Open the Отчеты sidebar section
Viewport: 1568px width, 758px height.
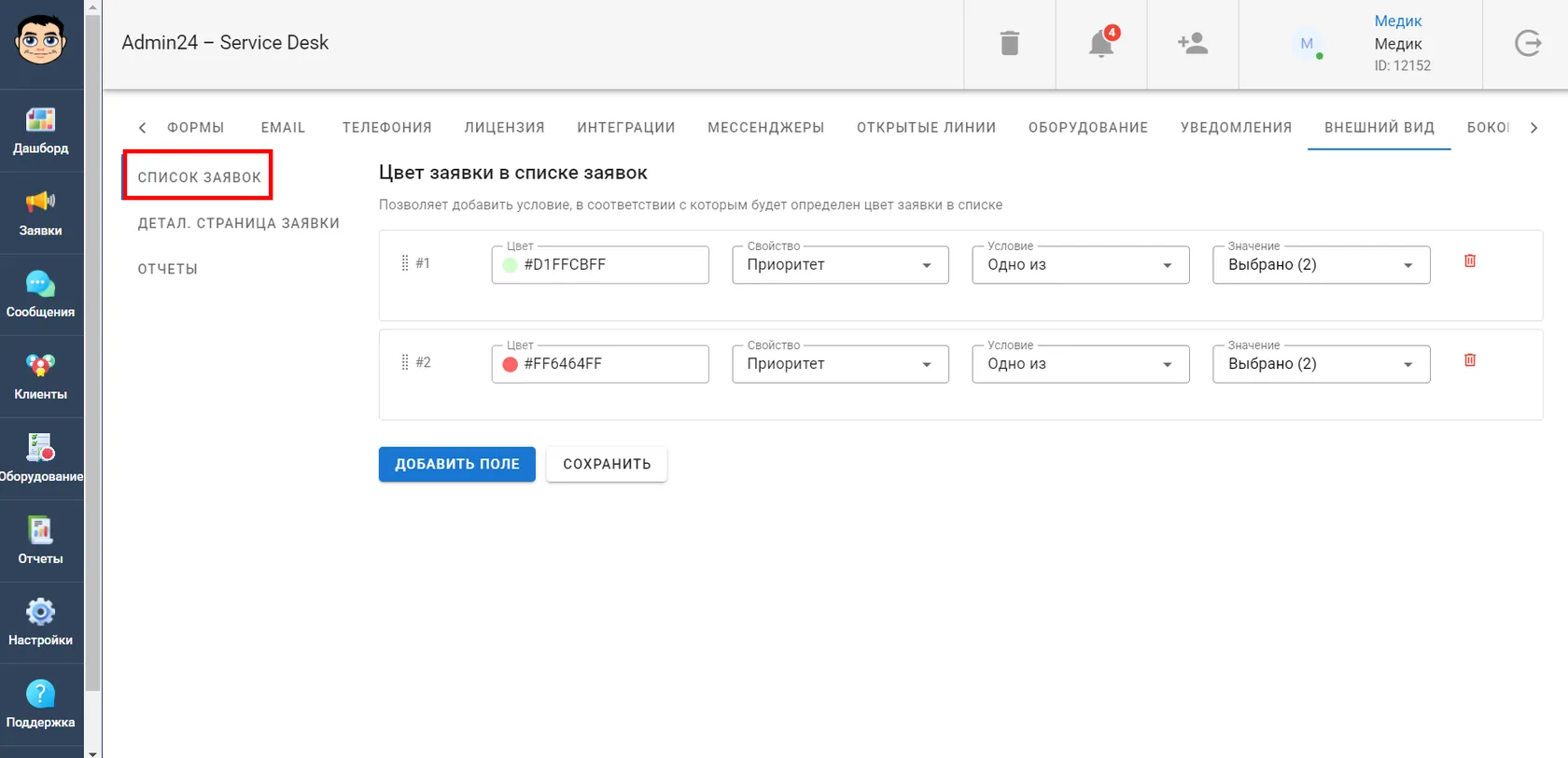point(41,541)
